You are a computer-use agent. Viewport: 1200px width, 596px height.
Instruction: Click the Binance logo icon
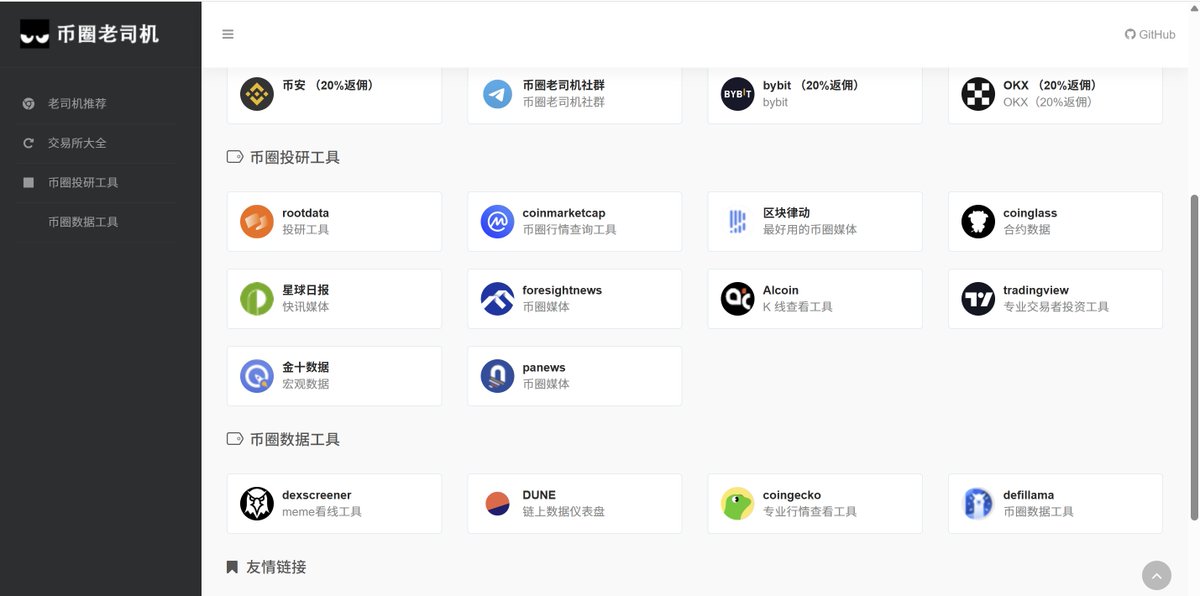click(x=257, y=94)
